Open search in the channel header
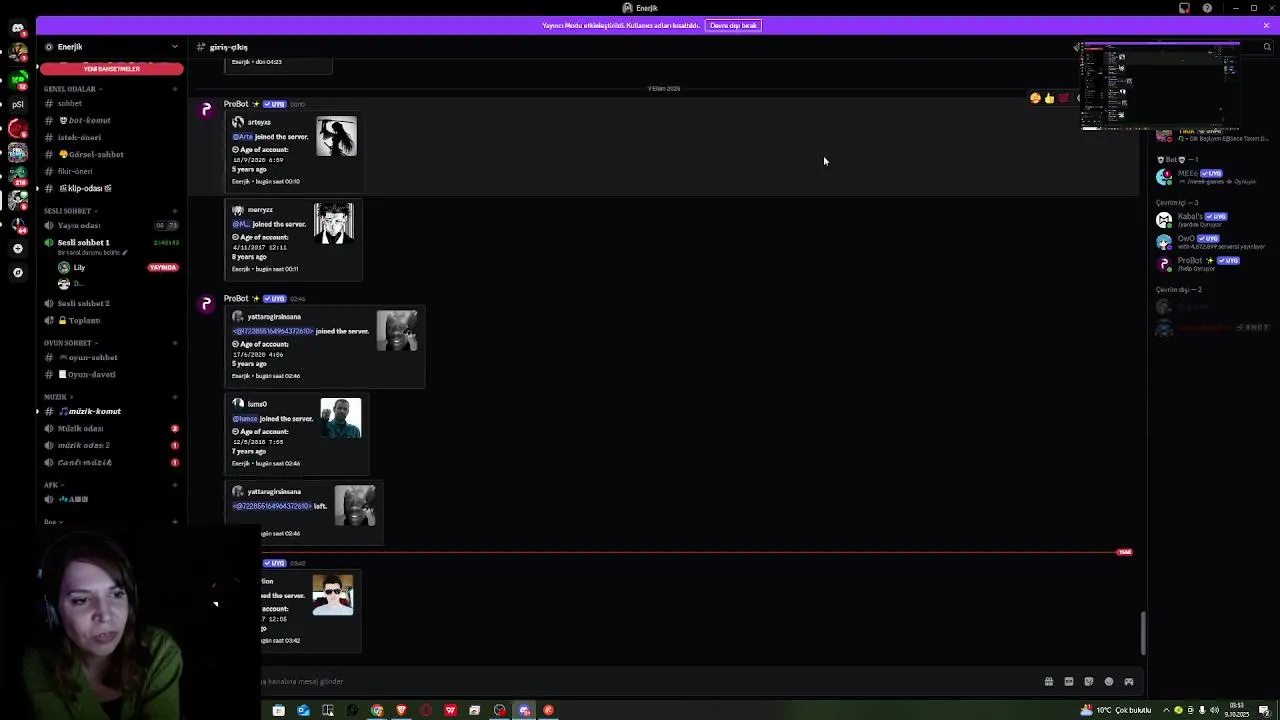Viewport: 1280px width, 720px height. [x=1266, y=47]
